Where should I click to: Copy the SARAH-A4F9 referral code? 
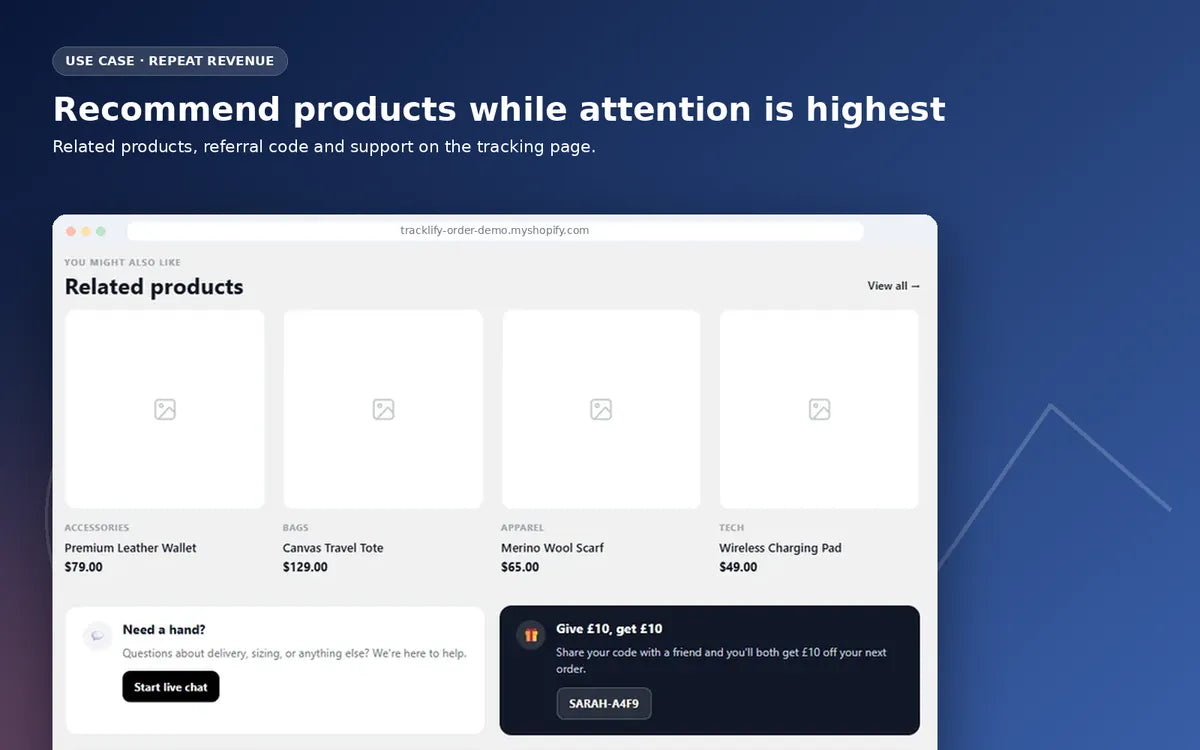(x=604, y=703)
